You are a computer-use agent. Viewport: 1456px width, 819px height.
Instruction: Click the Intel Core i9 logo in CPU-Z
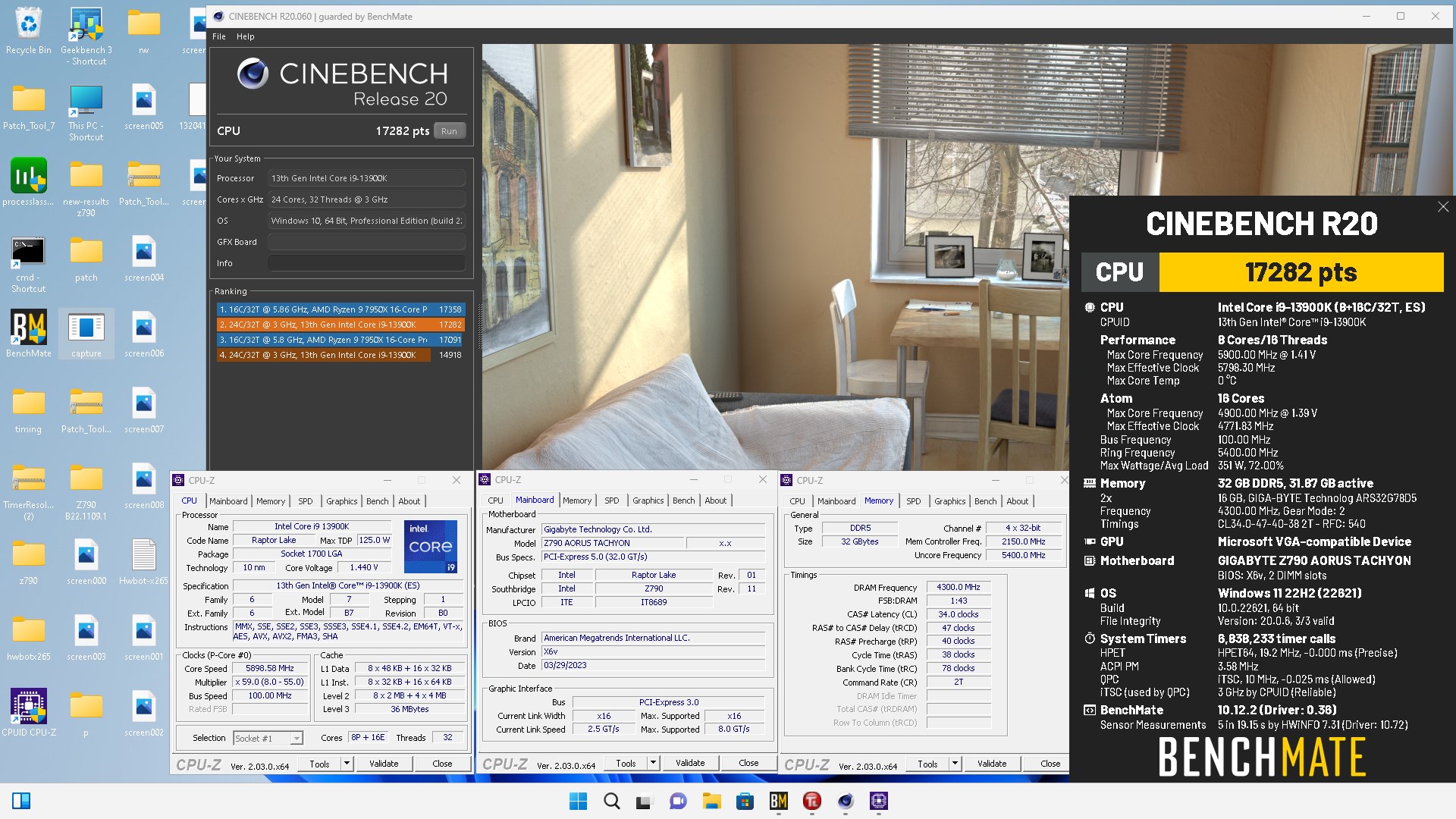430,547
